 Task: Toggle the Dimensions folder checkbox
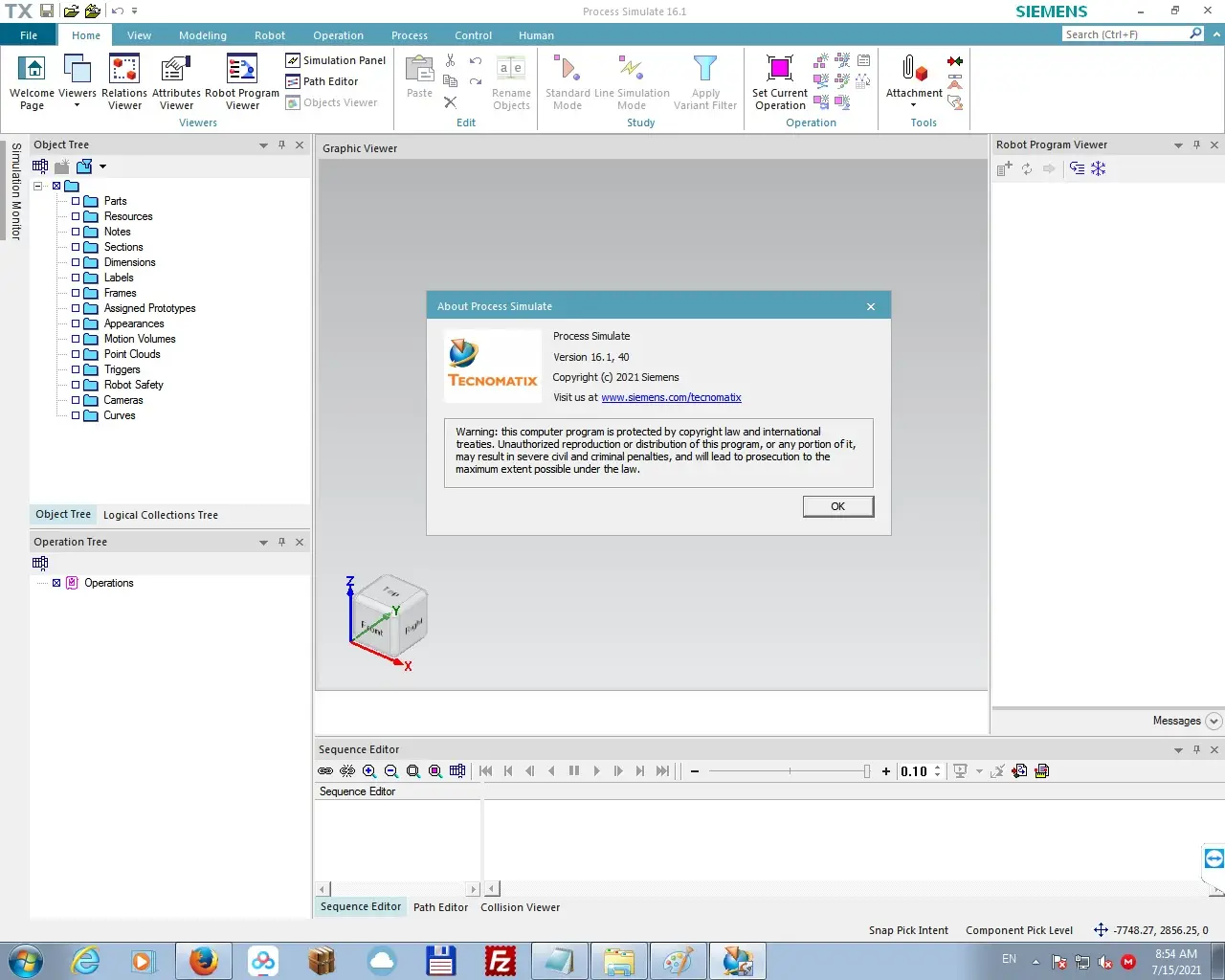[76, 262]
